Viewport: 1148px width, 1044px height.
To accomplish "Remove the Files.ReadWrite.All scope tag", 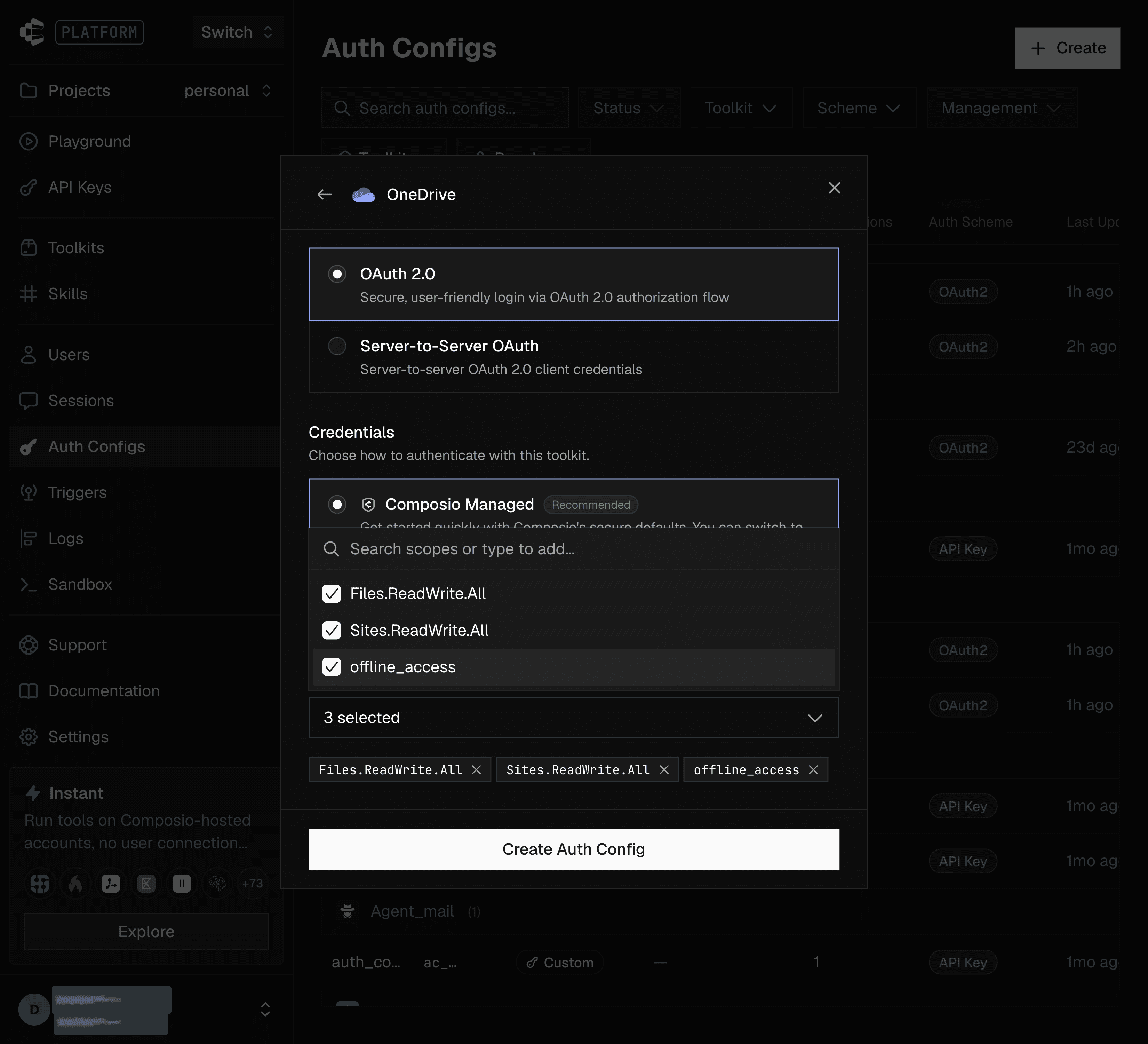I will tap(477, 769).
